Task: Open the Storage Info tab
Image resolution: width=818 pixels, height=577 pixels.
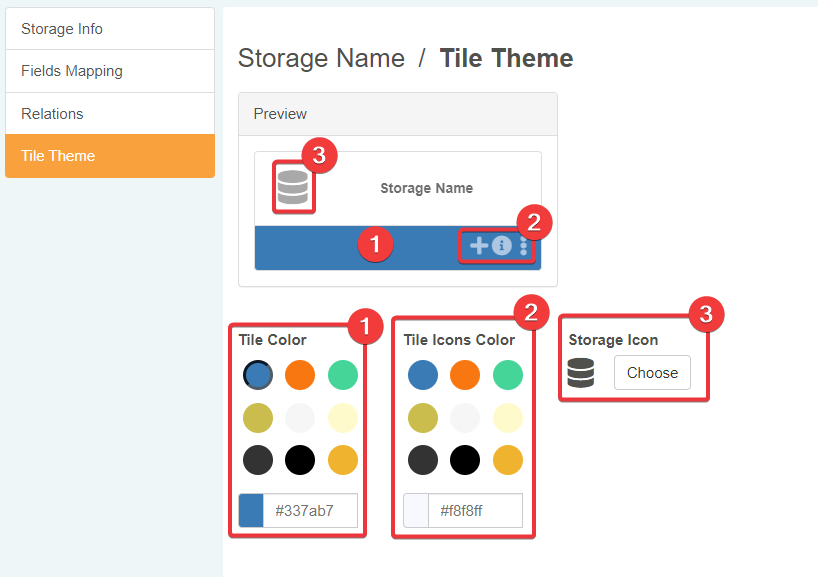Action: click(x=110, y=29)
